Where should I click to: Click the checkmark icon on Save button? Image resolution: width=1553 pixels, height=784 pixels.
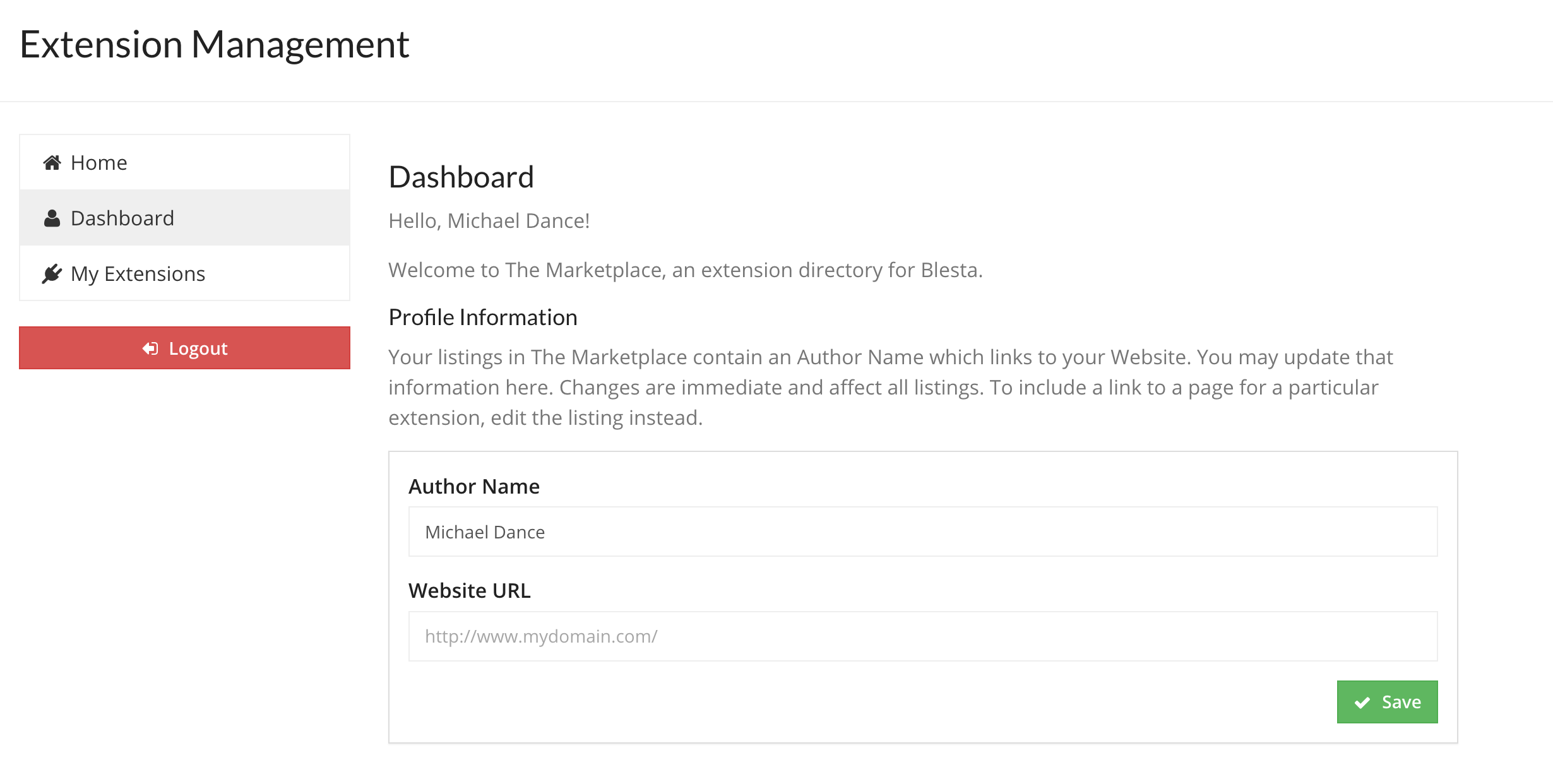click(1362, 703)
